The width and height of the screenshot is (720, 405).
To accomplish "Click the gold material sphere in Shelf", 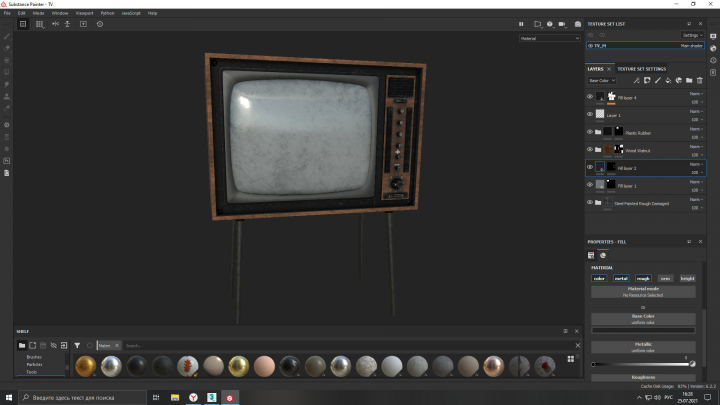I will click(86, 366).
